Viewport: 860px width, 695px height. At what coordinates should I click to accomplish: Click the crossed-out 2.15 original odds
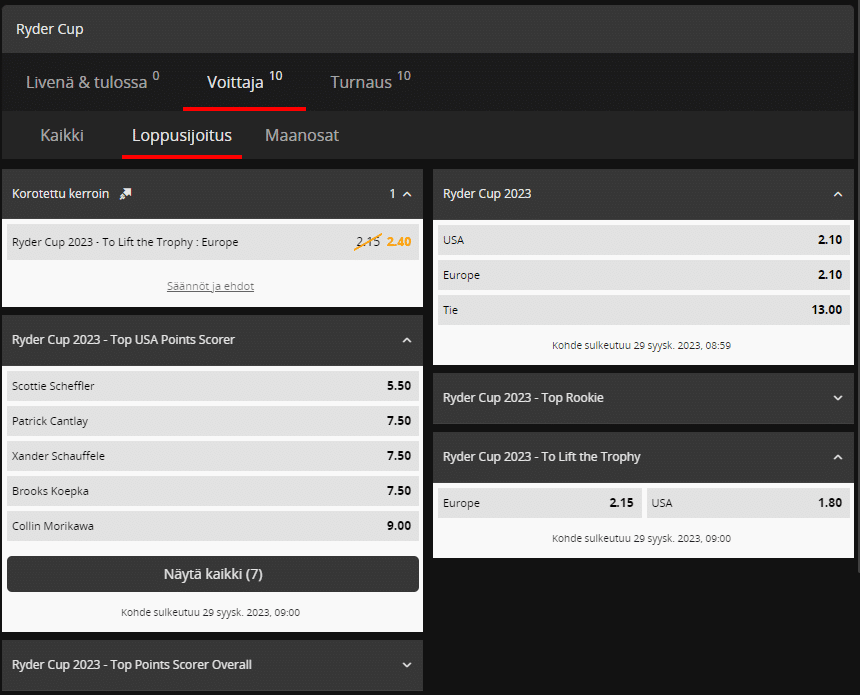(x=368, y=241)
